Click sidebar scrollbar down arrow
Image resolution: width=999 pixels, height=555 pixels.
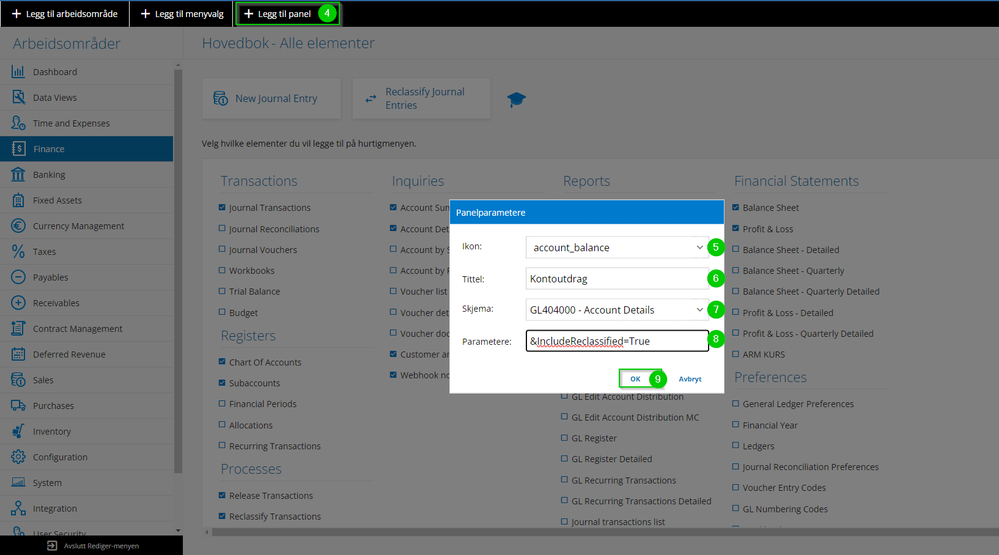point(178,530)
